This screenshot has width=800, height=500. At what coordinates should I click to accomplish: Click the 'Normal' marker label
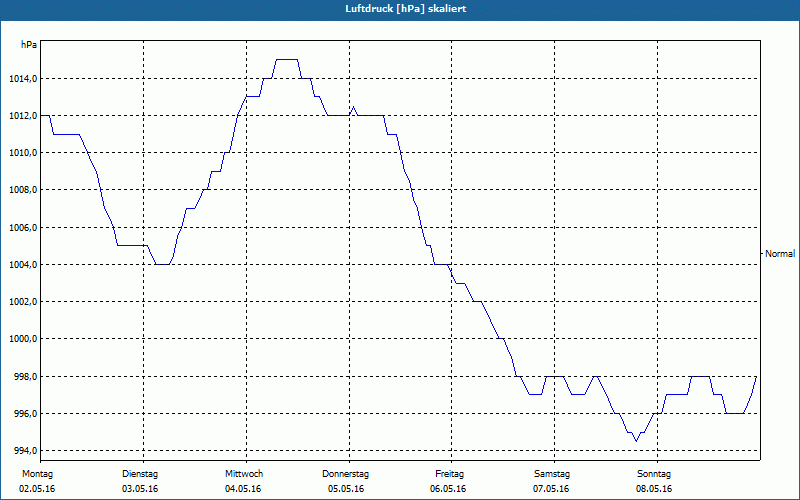click(780, 254)
